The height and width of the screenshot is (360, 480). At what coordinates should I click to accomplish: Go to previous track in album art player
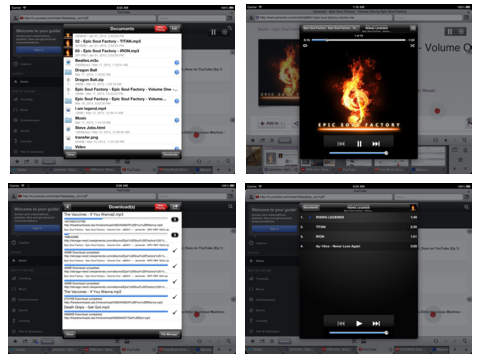tap(341, 144)
